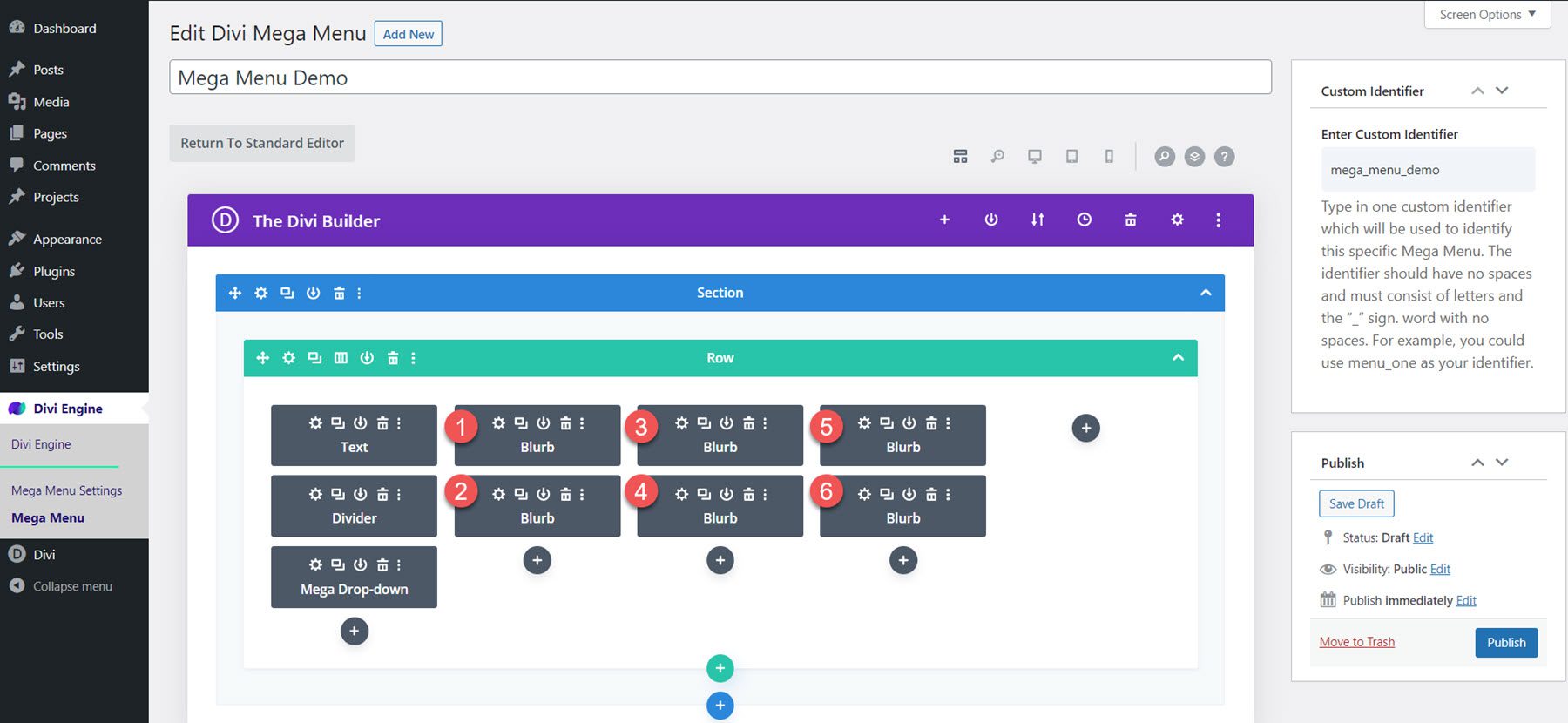Open three-dot menu in builder header

tap(1218, 220)
